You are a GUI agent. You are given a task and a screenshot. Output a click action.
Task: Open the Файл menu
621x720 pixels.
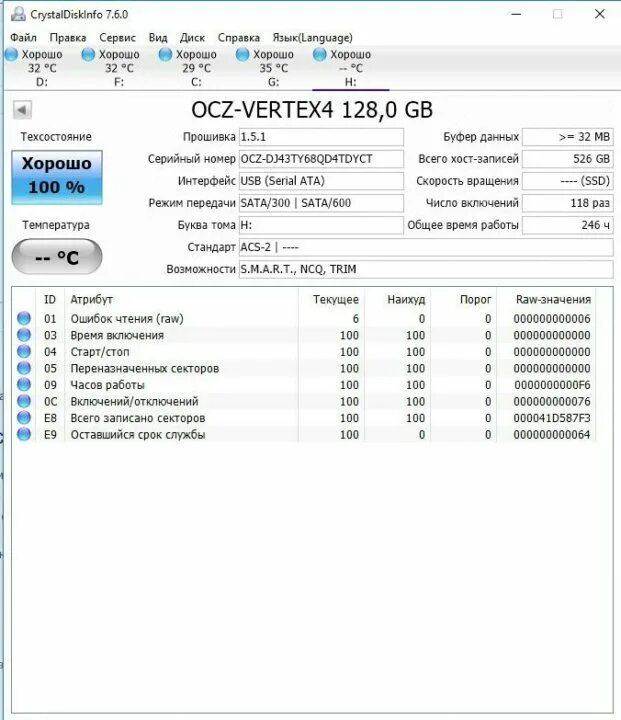pos(23,38)
